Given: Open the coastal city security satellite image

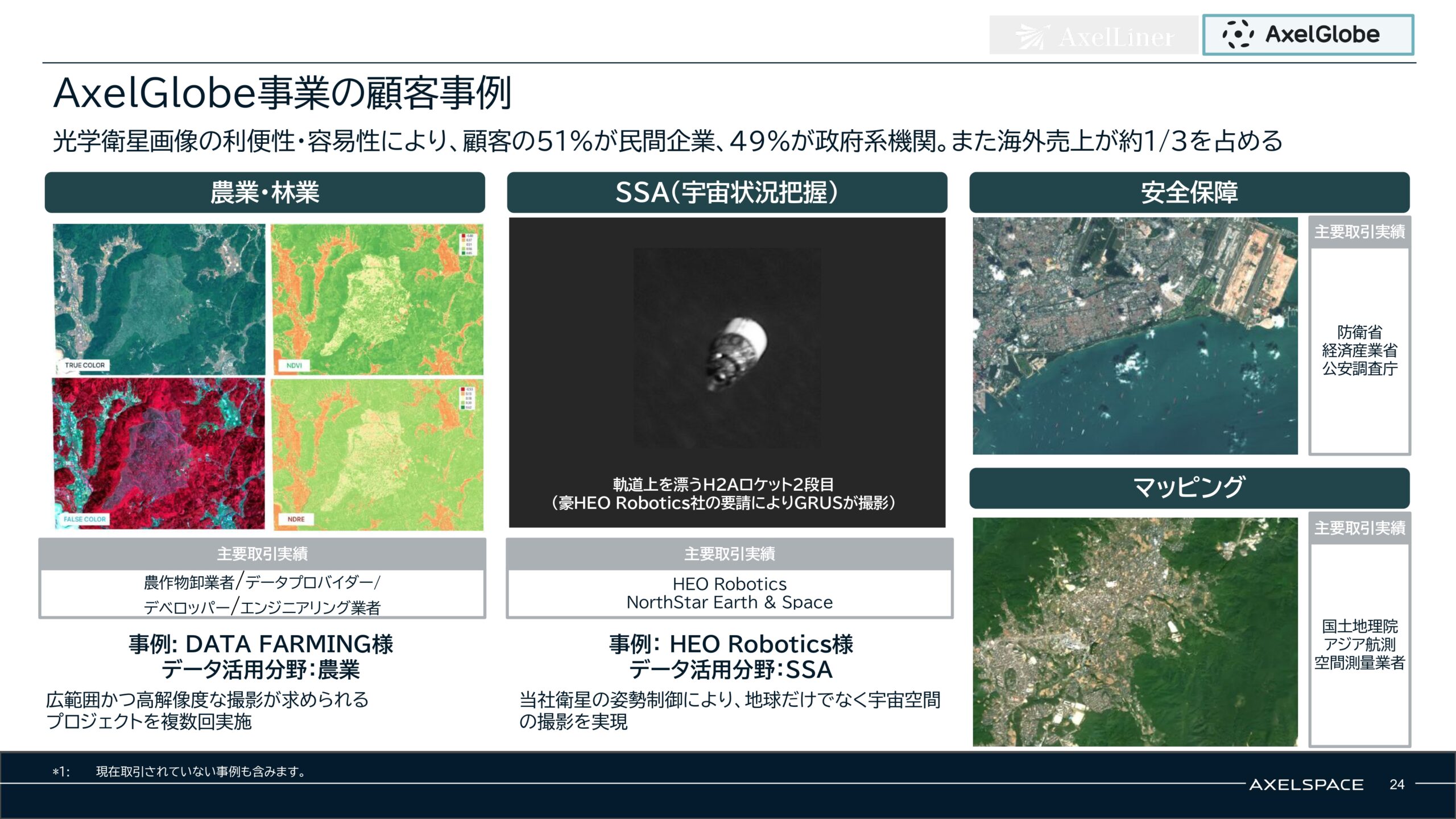Looking at the screenshot, I should click(1135, 336).
